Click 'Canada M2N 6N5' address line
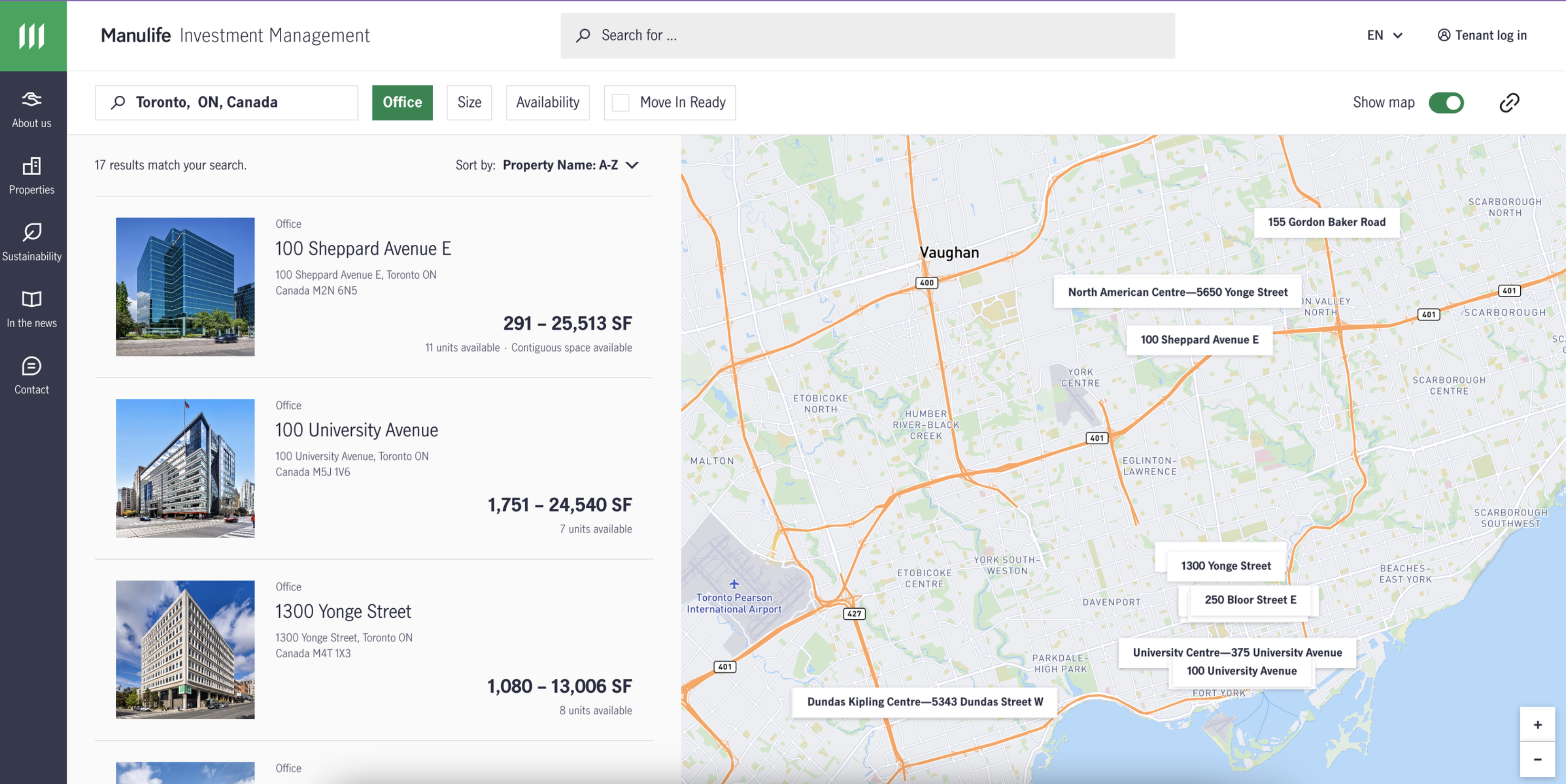 [x=316, y=291]
